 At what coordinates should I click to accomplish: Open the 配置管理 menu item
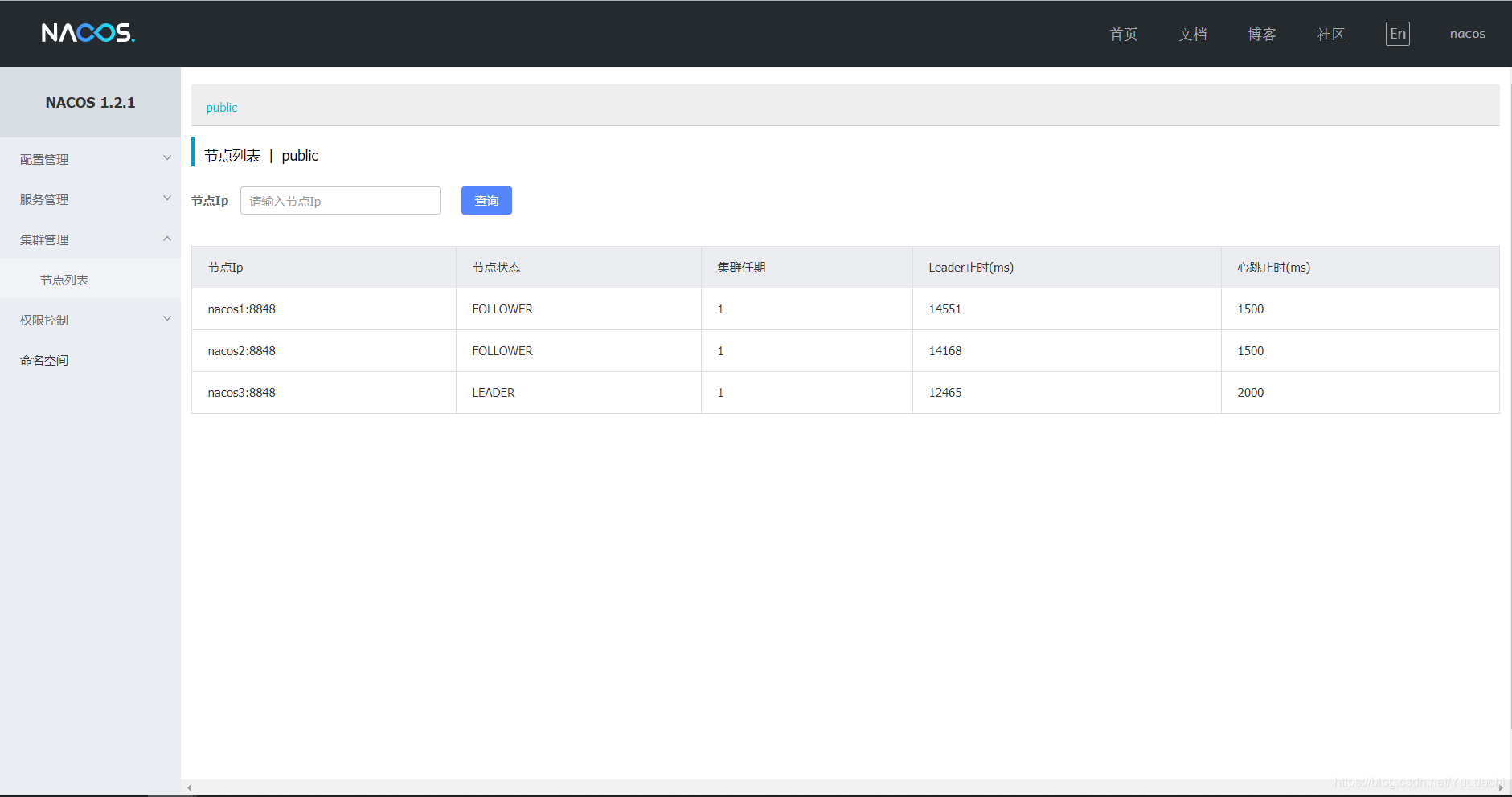[x=90, y=159]
